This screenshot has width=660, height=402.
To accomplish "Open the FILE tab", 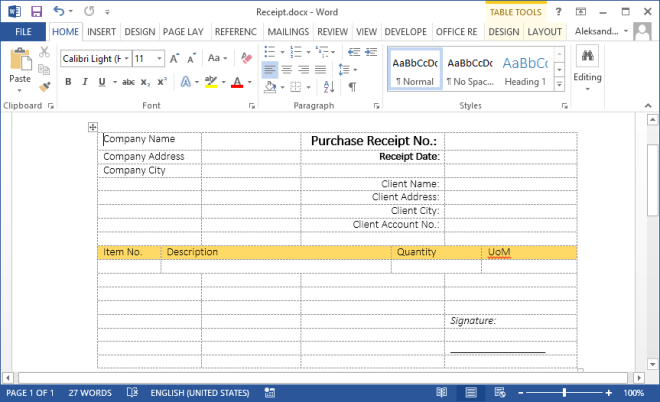I will tap(23, 32).
